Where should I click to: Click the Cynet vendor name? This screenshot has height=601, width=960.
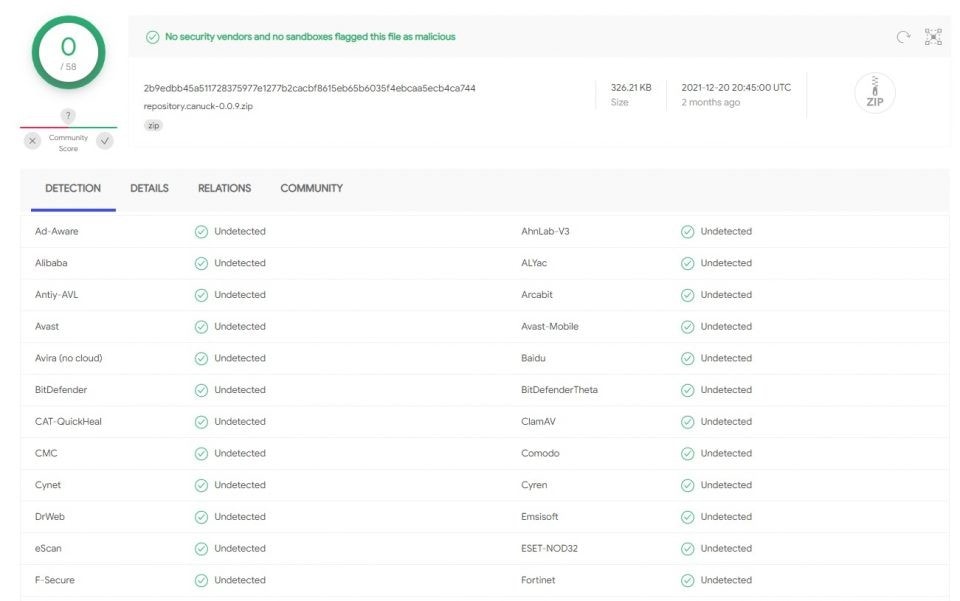pyautogui.click(x=48, y=485)
